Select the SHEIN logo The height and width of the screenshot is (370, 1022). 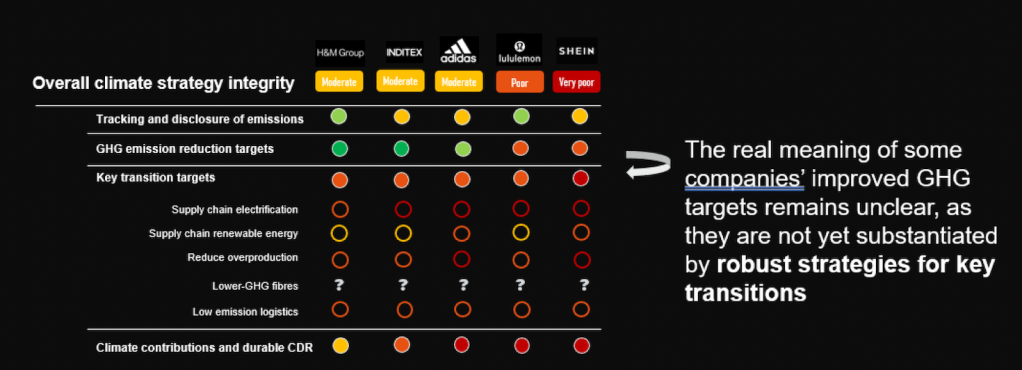(576, 51)
